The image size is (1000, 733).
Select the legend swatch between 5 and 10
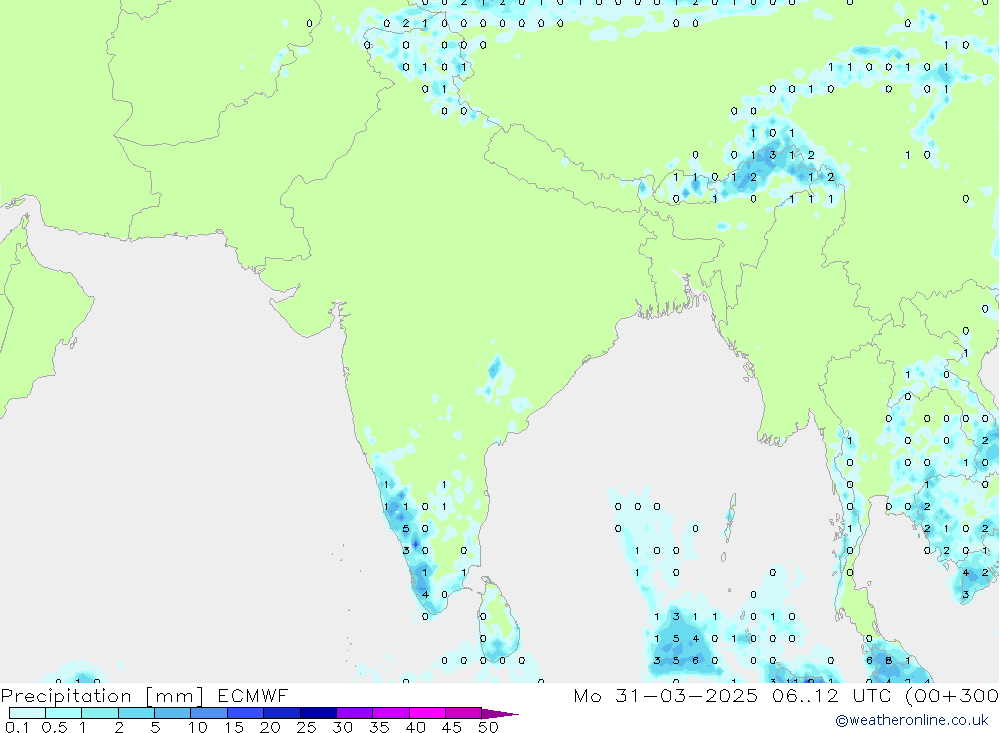[173, 713]
